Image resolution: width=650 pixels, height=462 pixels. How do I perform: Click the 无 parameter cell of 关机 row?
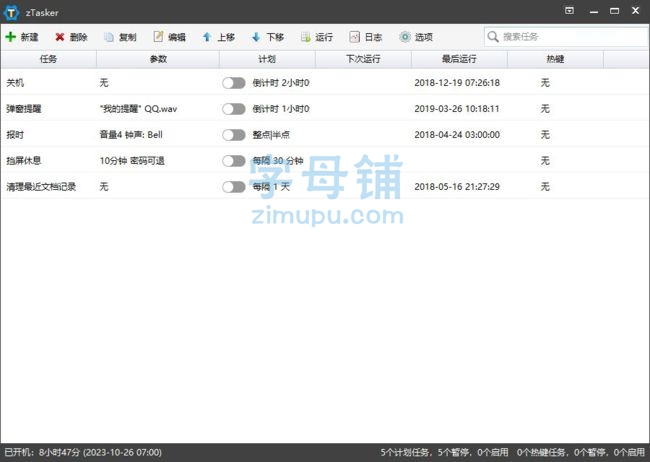pos(104,83)
